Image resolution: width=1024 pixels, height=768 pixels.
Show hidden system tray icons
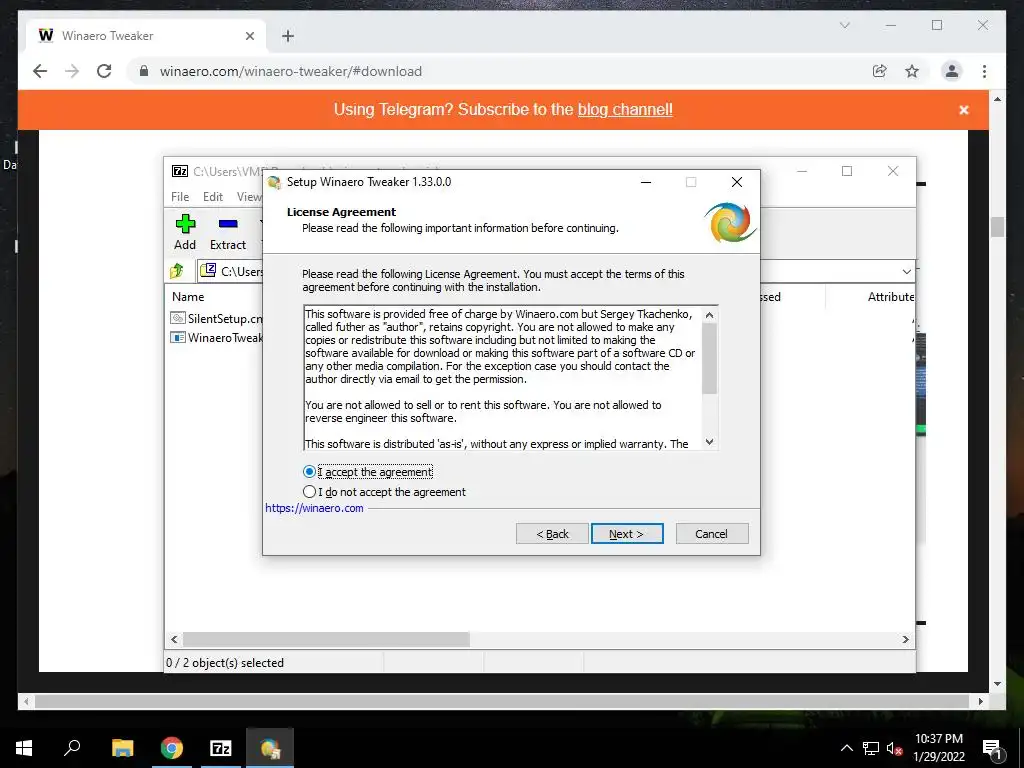(x=846, y=748)
